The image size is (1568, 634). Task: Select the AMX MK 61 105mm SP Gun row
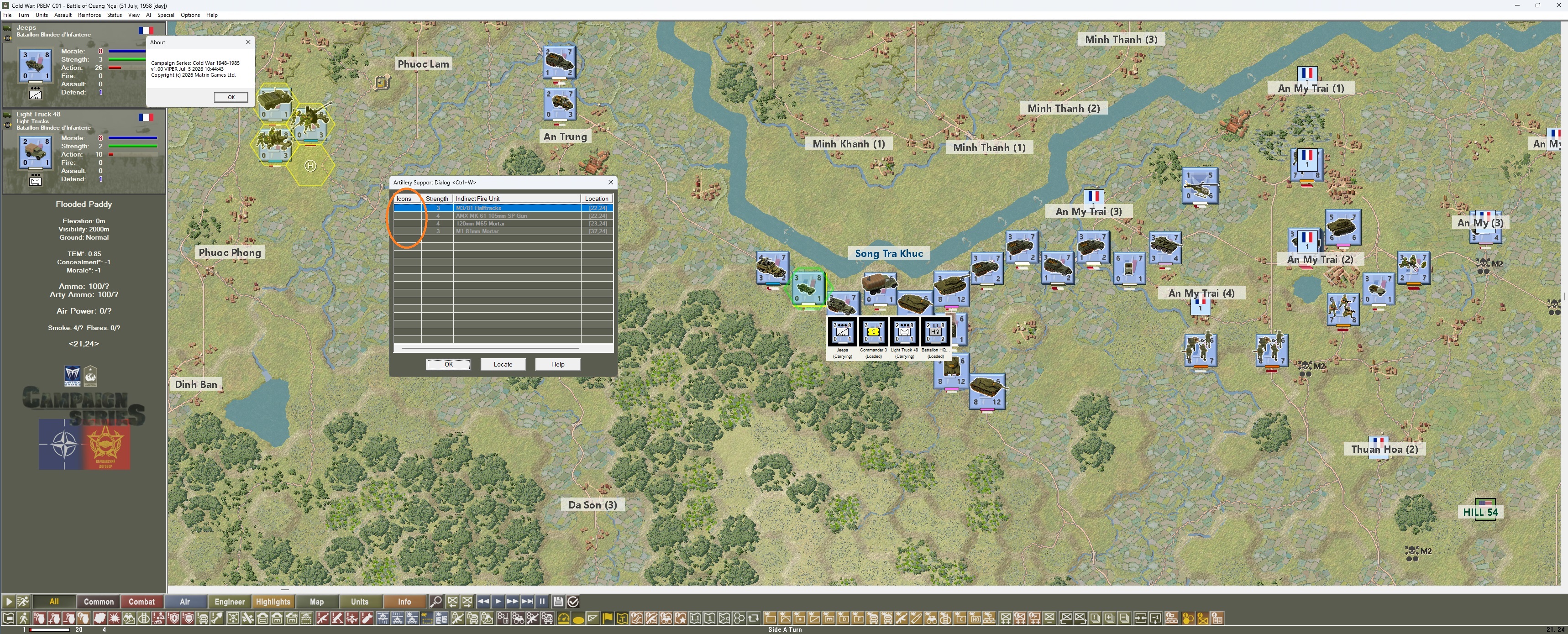point(503,215)
